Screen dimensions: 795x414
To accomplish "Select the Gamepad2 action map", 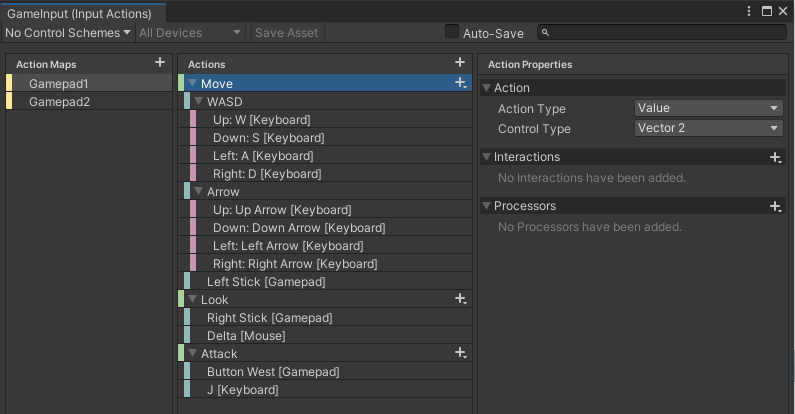I will pos(59,102).
